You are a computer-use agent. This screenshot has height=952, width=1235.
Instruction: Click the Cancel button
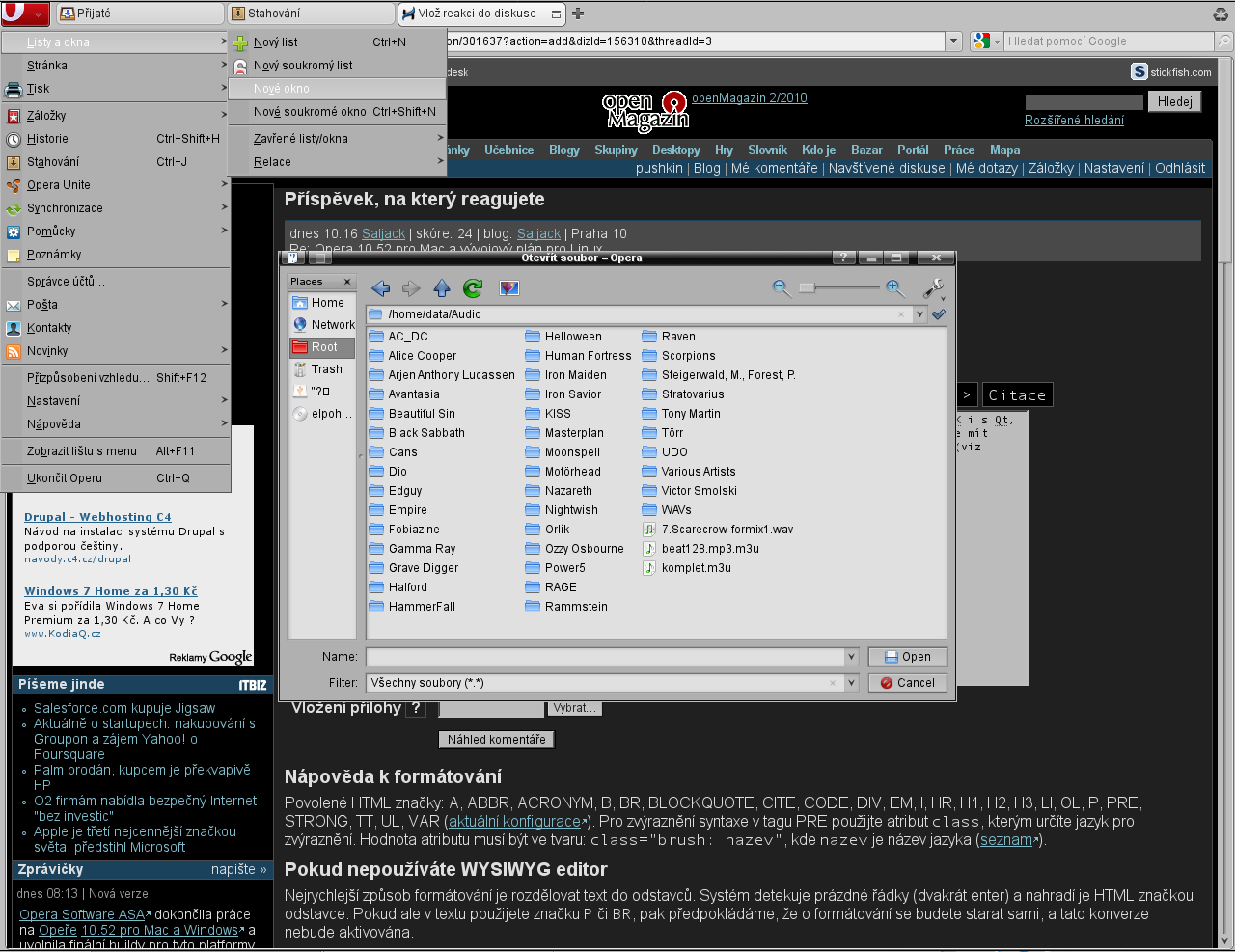click(x=907, y=683)
